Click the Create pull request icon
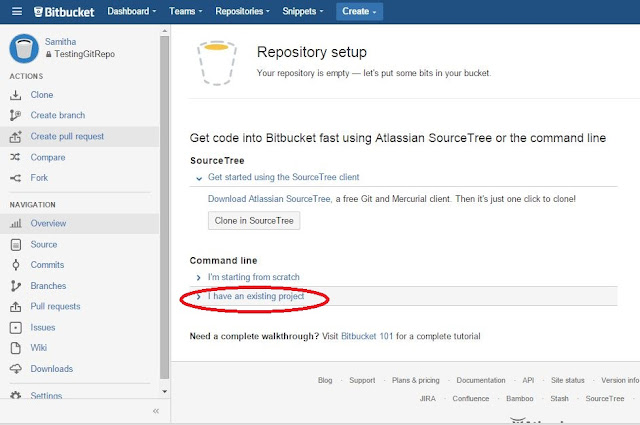This screenshot has width=640, height=425. tap(16, 137)
